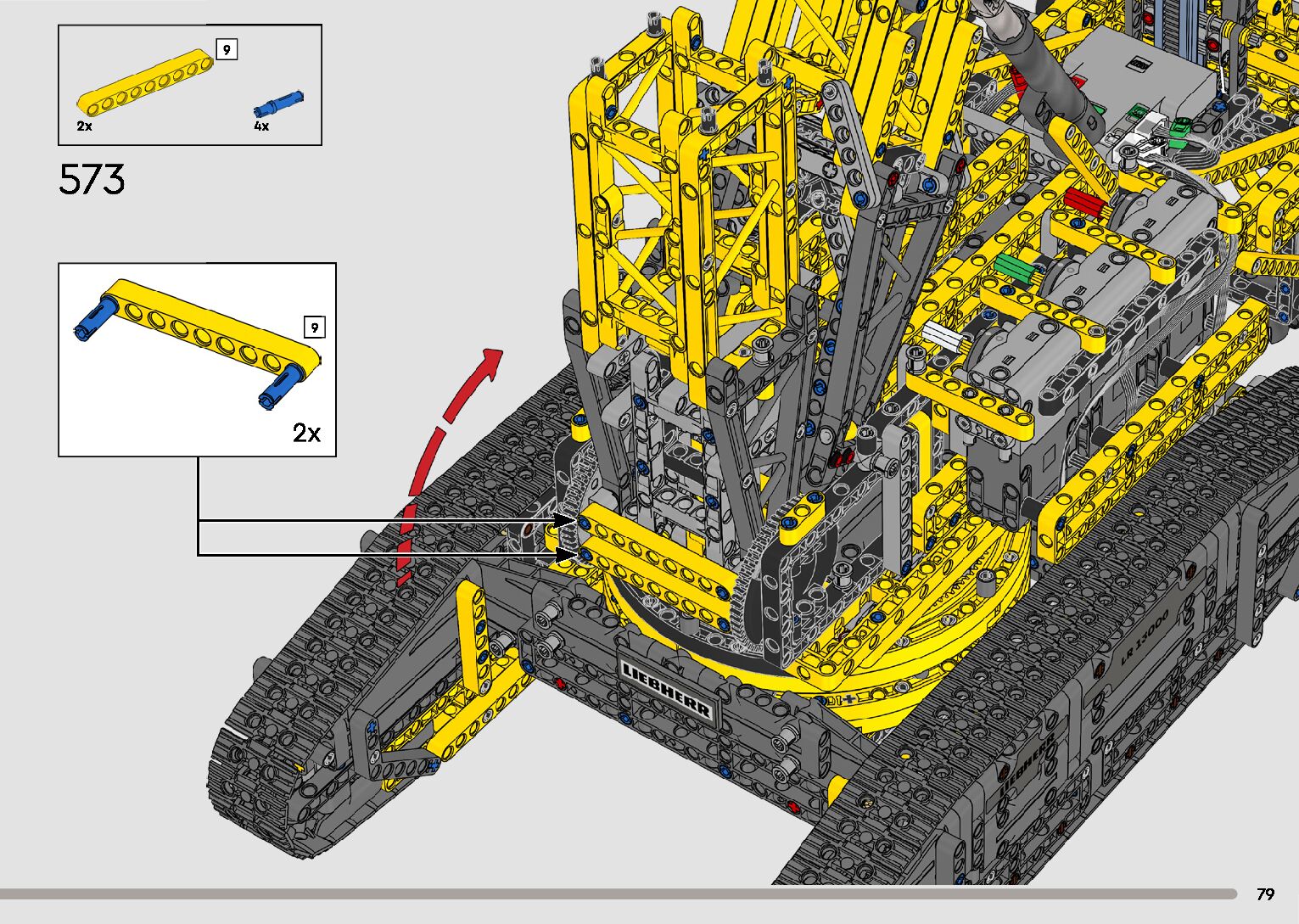Screen dimensions: 1299x924
Task: Click the step number 573
Action: pos(92,180)
